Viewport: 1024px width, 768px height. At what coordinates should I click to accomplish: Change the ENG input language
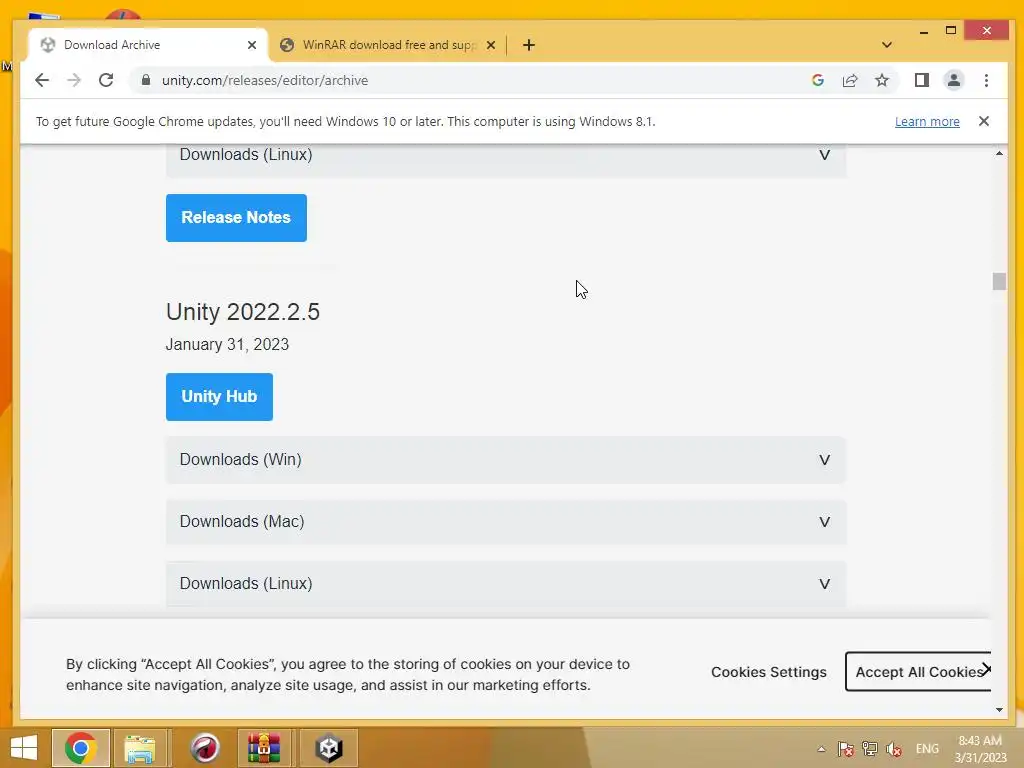point(927,749)
